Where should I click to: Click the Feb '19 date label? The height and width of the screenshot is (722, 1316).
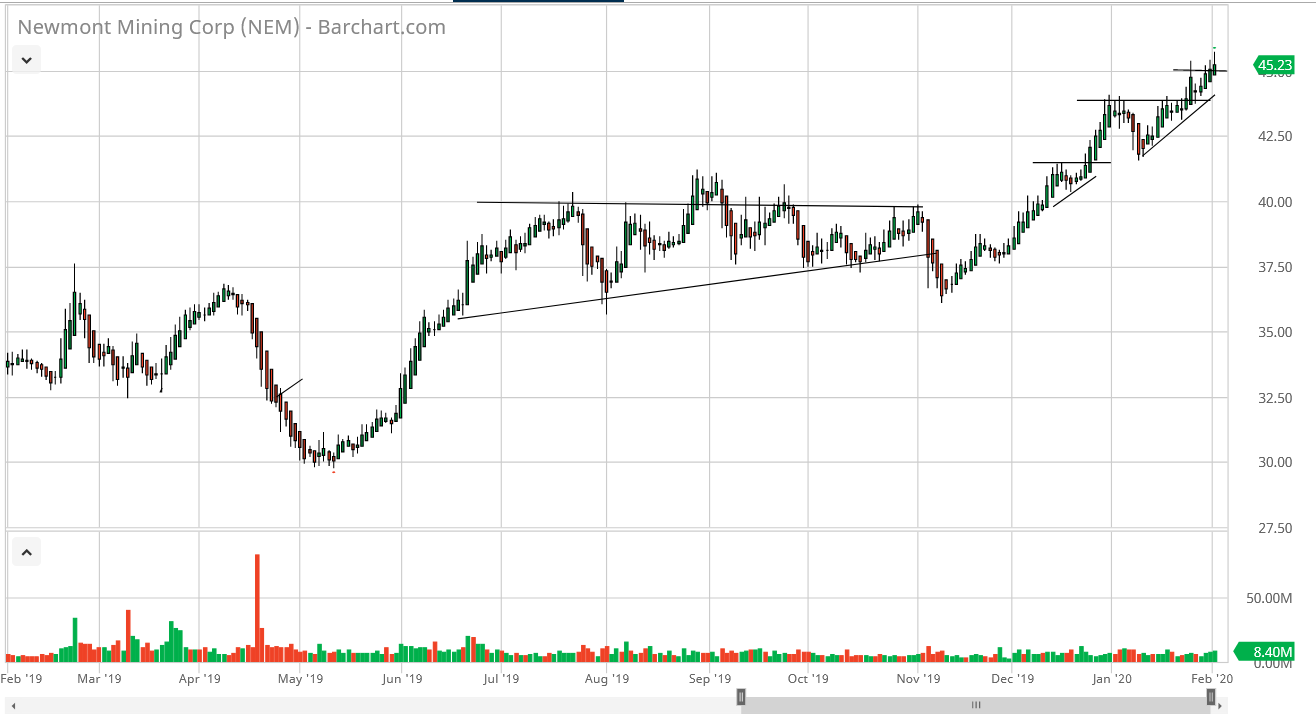[22, 679]
